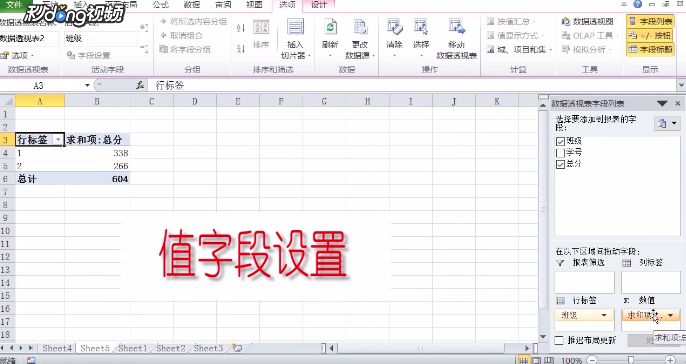Screen dimensions: 686x364
Task: Click Ungroup (取消组合) in the ribbon
Action: coord(181,35)
